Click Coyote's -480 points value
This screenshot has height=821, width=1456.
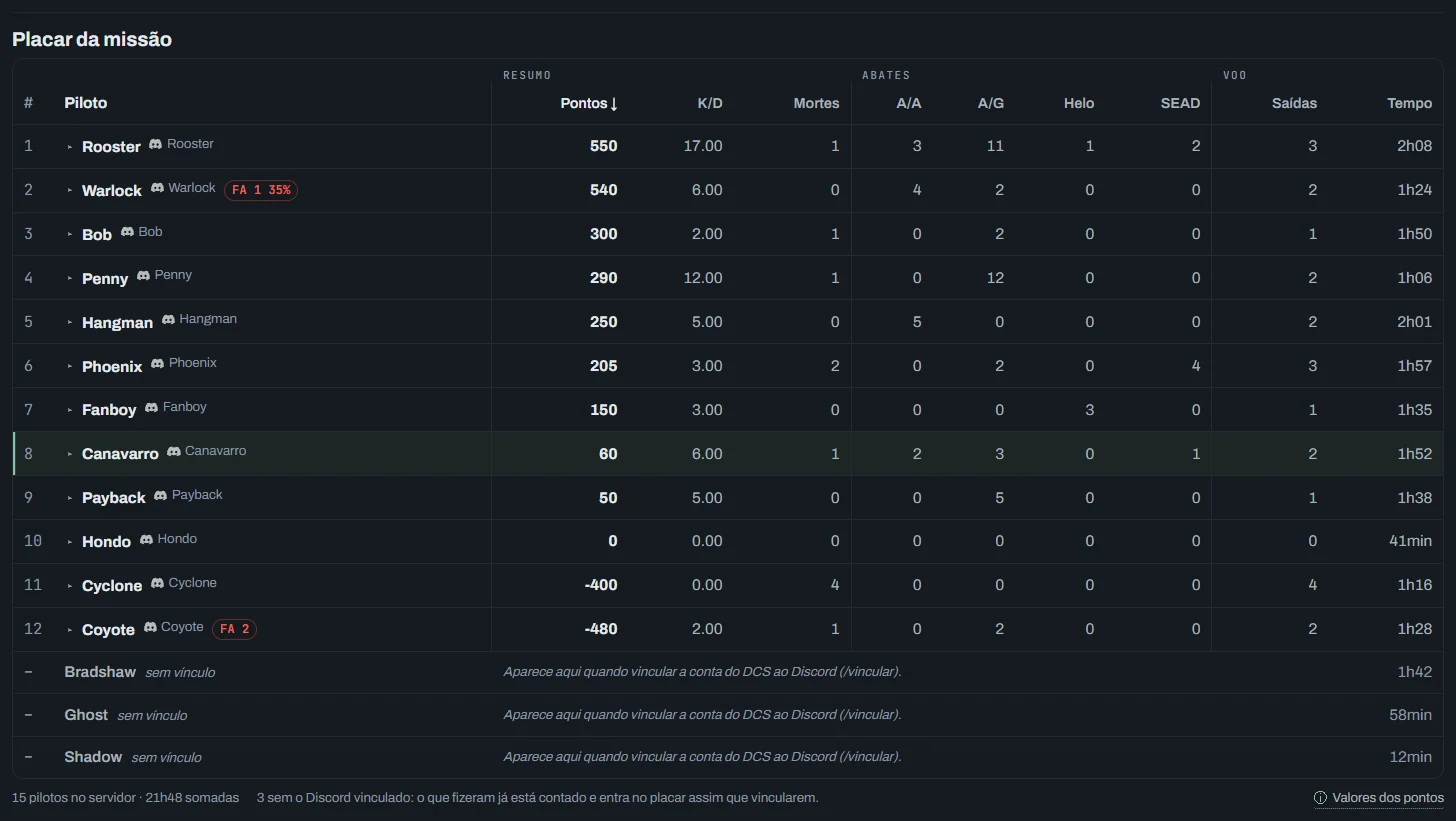pos(600,629)
